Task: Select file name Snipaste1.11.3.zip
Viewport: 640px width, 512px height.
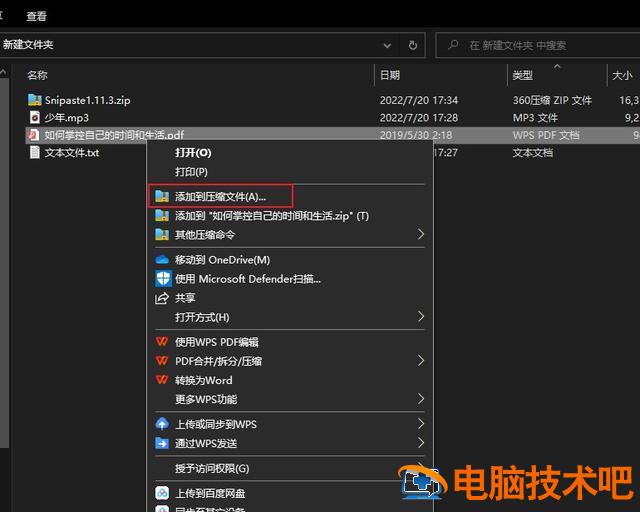Action: pyautogui.click(x=87, y=100)
